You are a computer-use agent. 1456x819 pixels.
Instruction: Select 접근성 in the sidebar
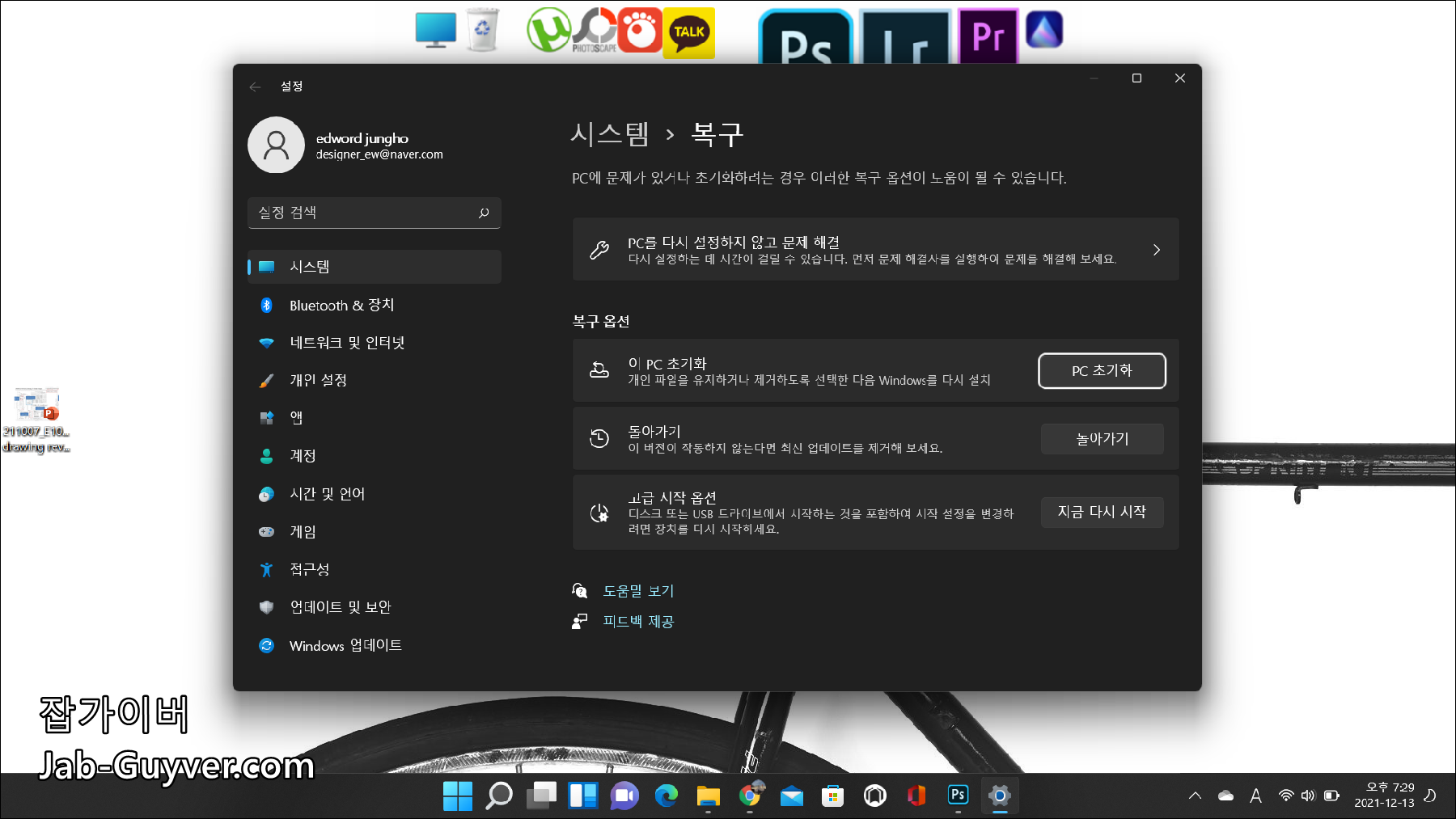(374, 569)
